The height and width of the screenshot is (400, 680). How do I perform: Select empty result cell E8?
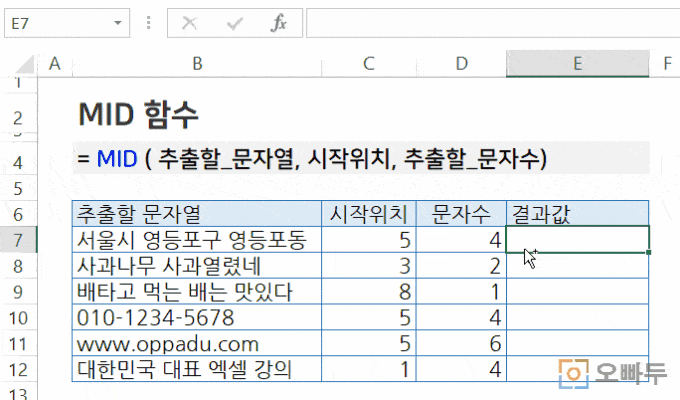click(578, 266)
